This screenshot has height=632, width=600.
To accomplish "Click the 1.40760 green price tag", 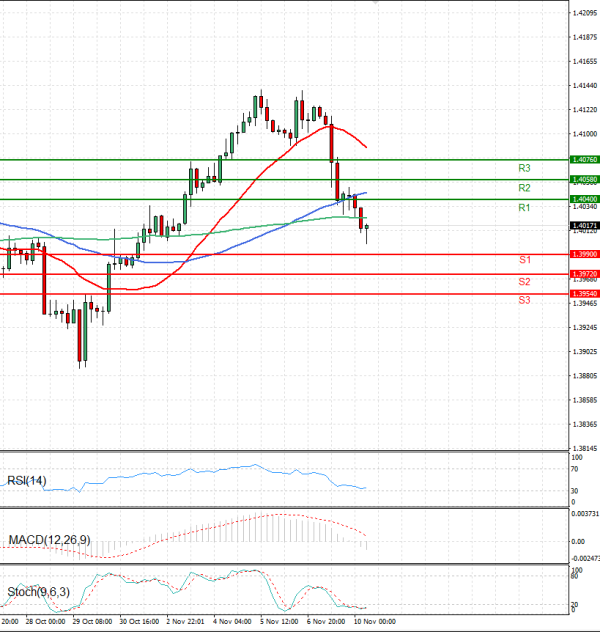I will pyautogui.click(x=584, y=160).
